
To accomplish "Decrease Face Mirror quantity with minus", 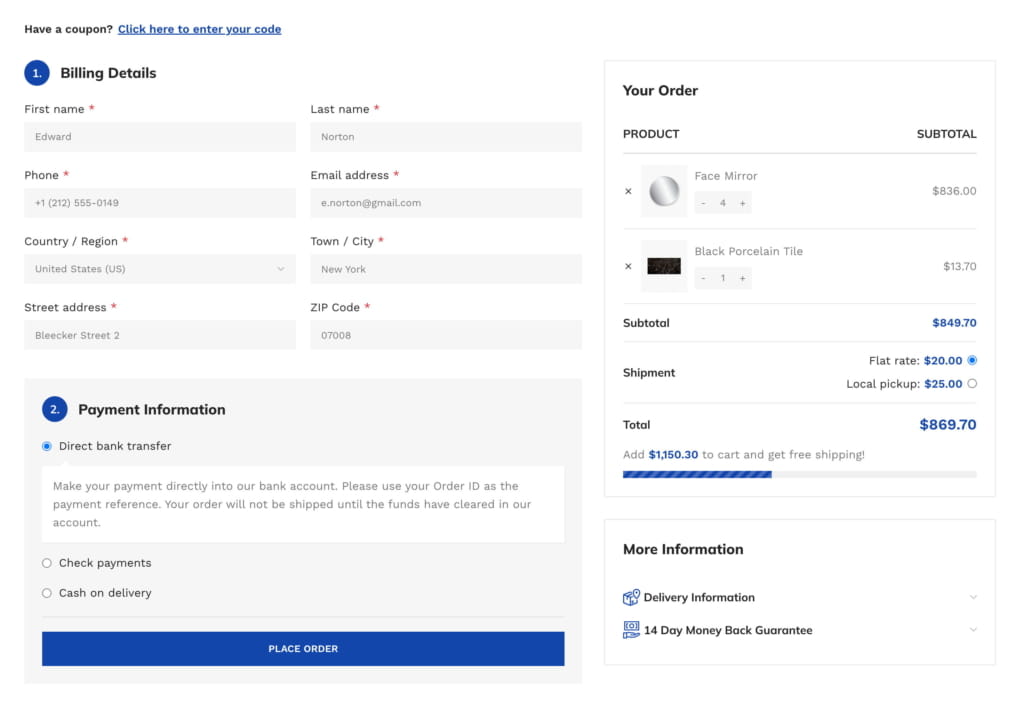I will (x=703, y=203).
